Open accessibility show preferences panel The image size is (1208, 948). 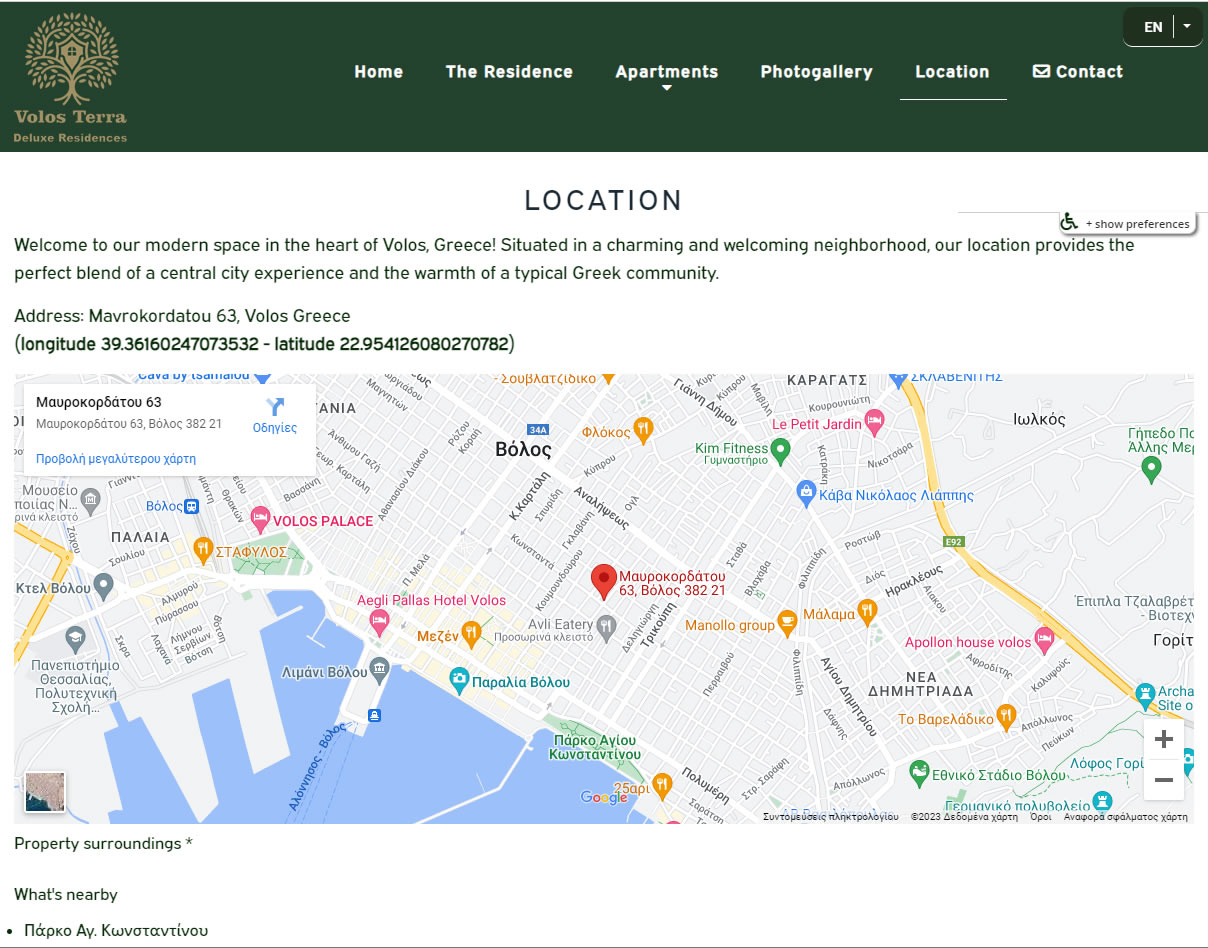[1137, 224]
